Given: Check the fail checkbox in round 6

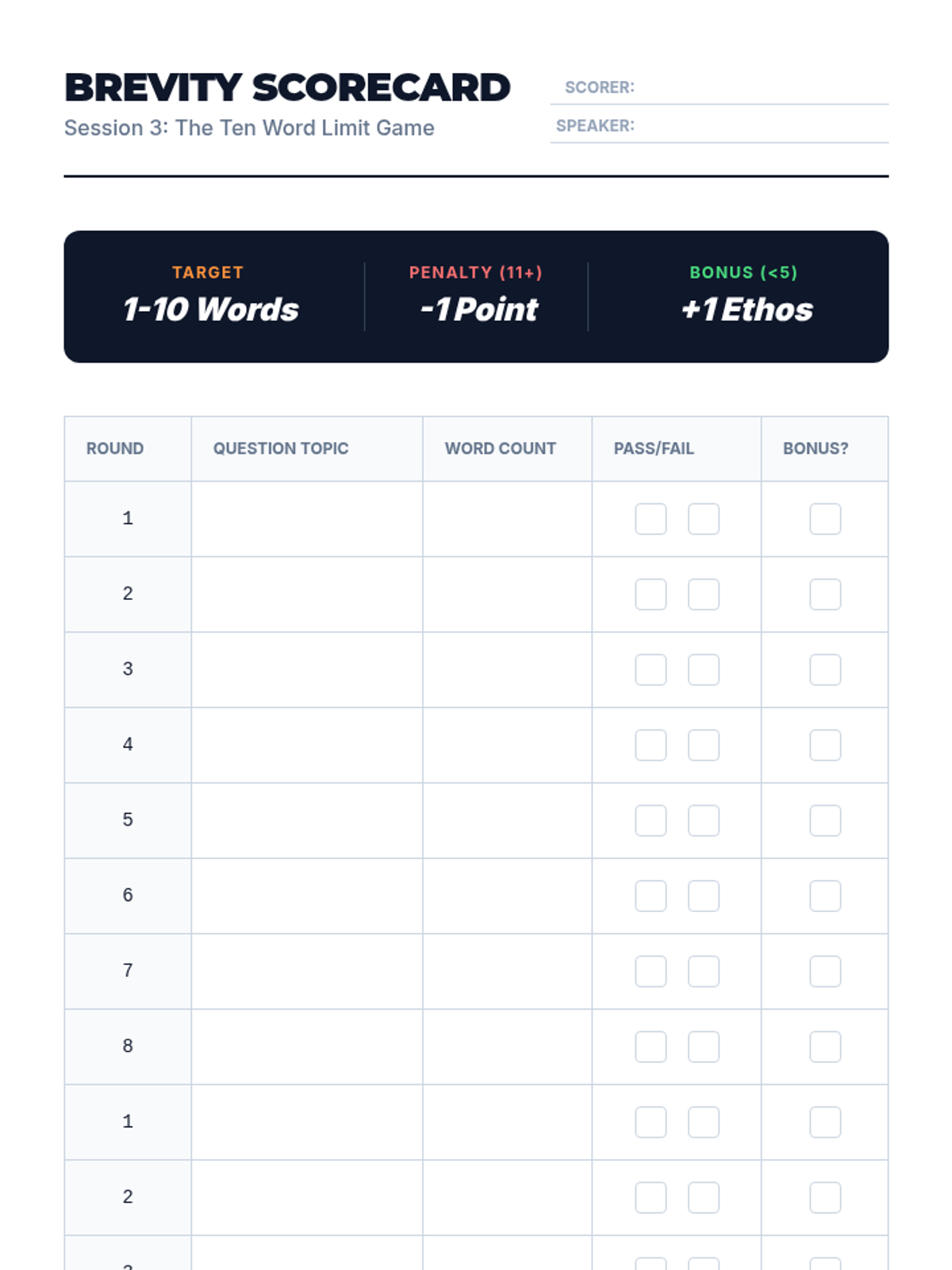Looking at the screenshot, I should tap(704, 896).
